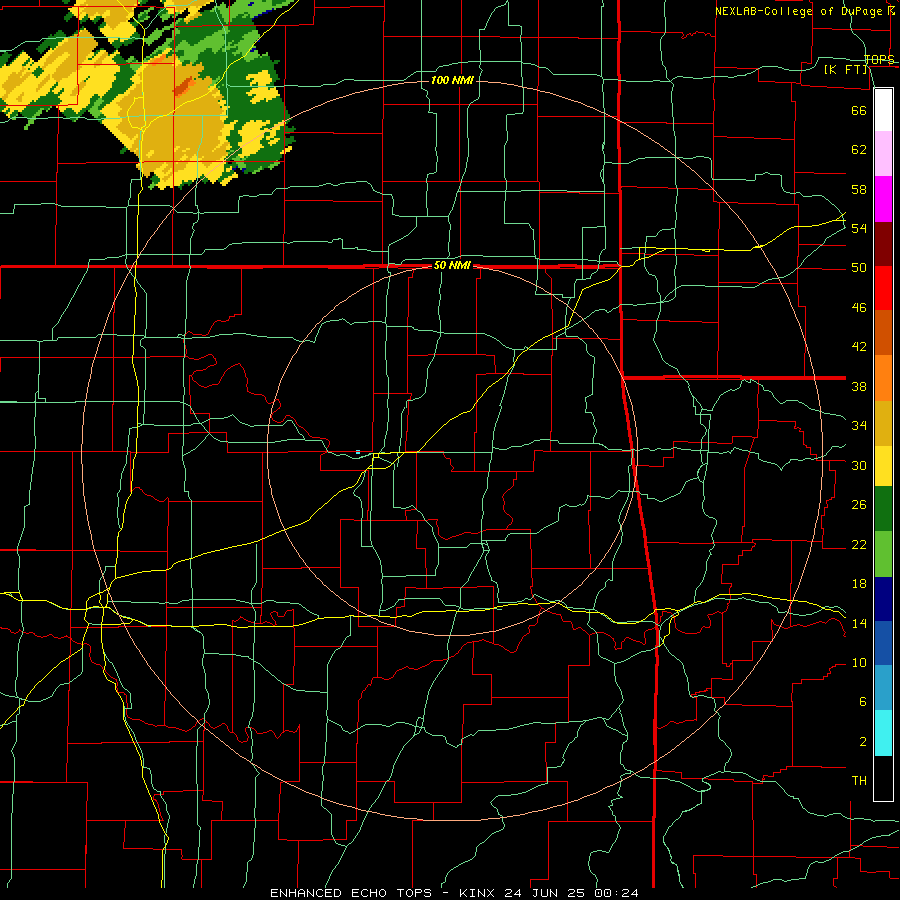Viewport: 900px width, 900px height.
Task: Click the 'ENHANCED ECHO TOPS' product title
Action: pos(351,893)
